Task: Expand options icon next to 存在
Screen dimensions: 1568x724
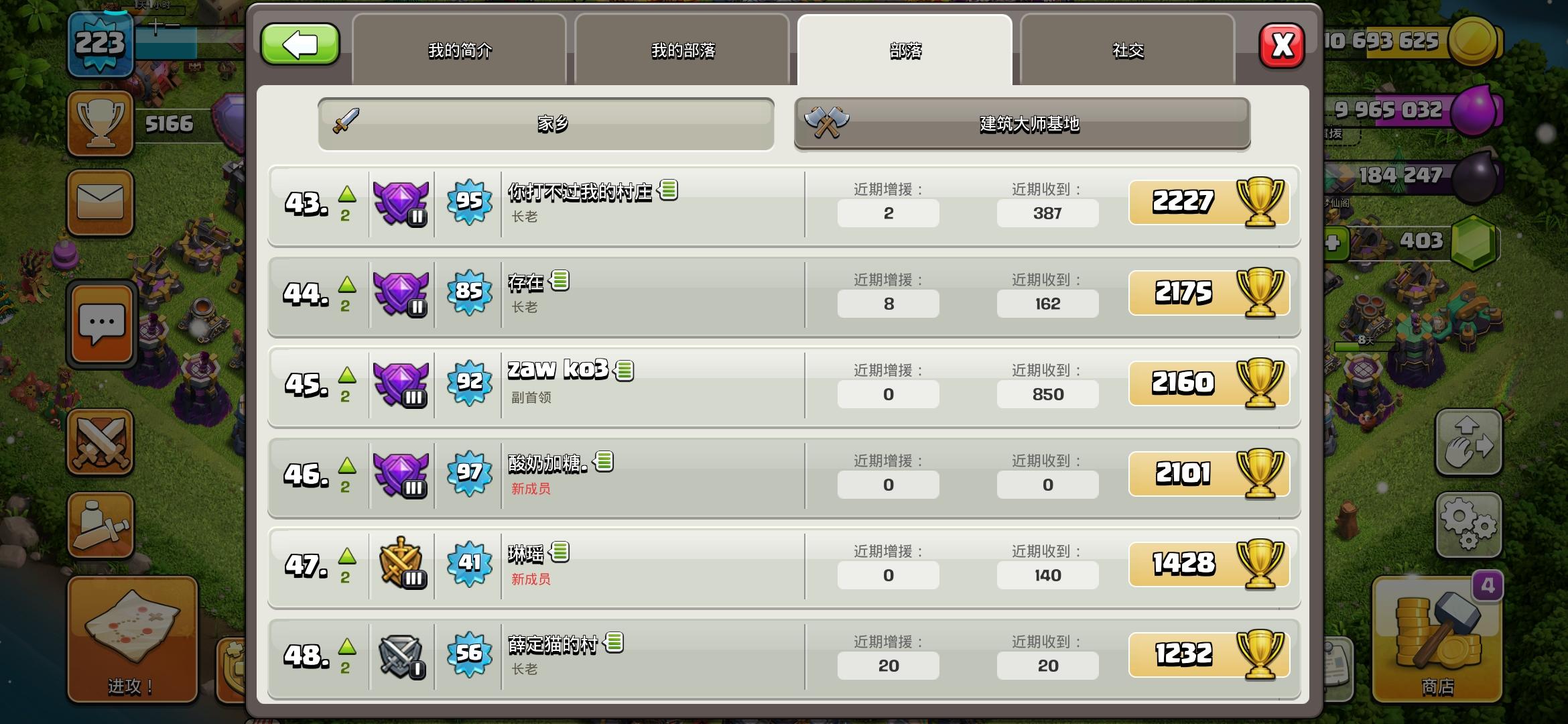Action: [x=559, y=280]
